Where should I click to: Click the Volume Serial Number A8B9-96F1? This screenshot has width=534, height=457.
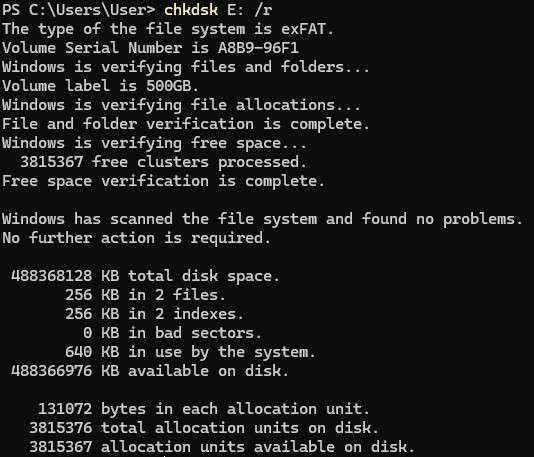pos(151,48)
